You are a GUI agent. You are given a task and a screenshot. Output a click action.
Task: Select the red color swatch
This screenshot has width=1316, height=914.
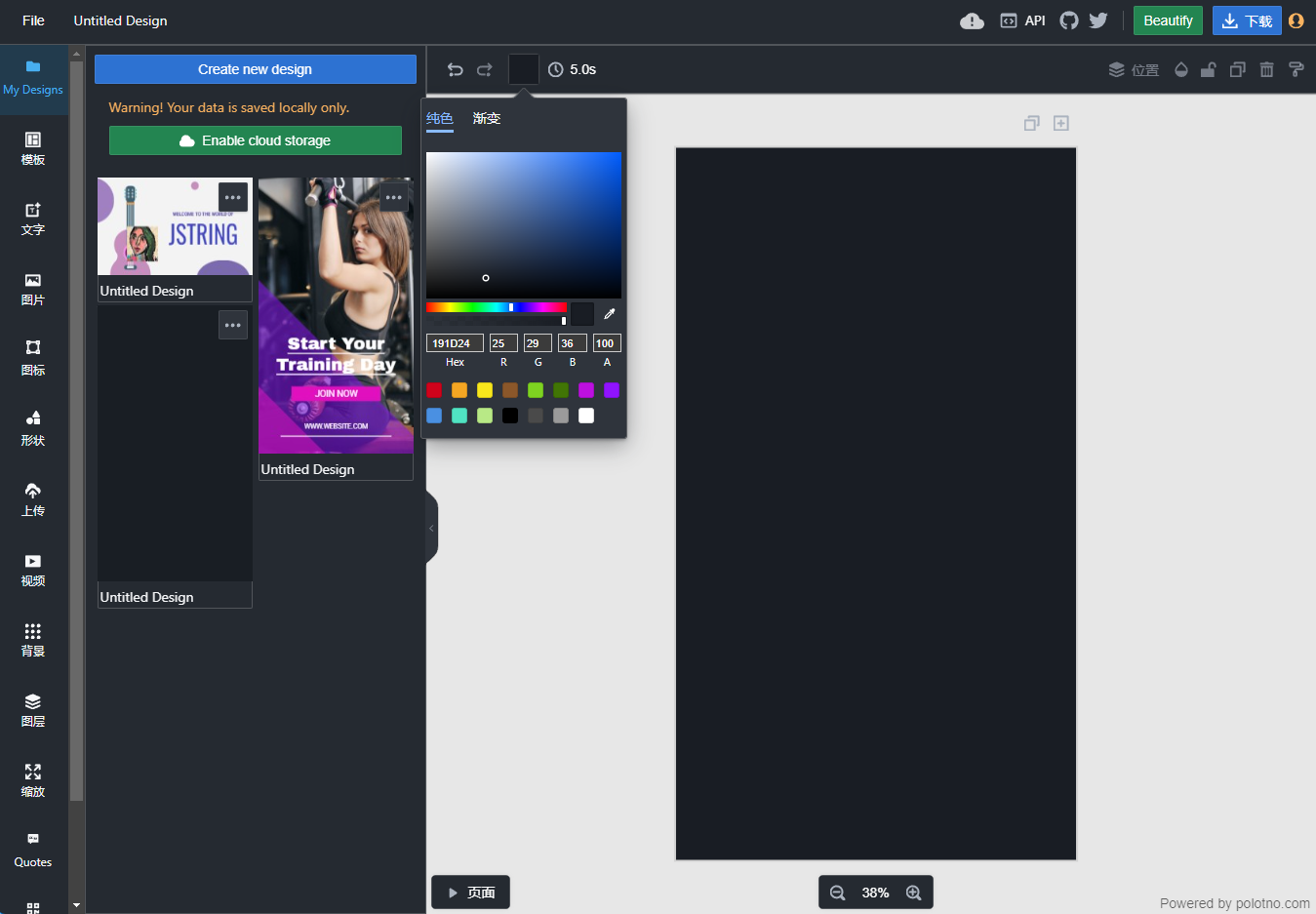[x=434, y=390]
